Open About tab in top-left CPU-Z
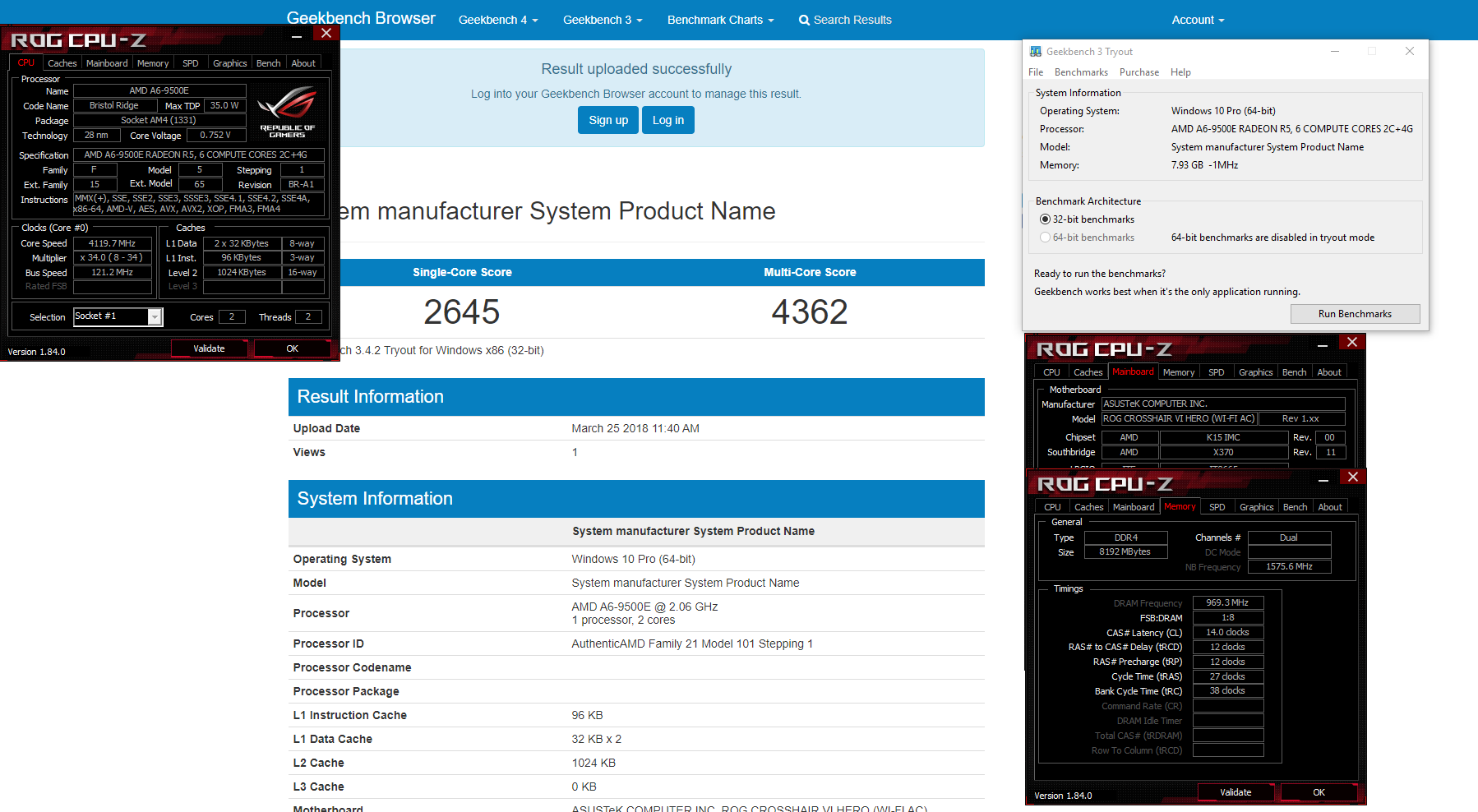 (x=303, y=63)
